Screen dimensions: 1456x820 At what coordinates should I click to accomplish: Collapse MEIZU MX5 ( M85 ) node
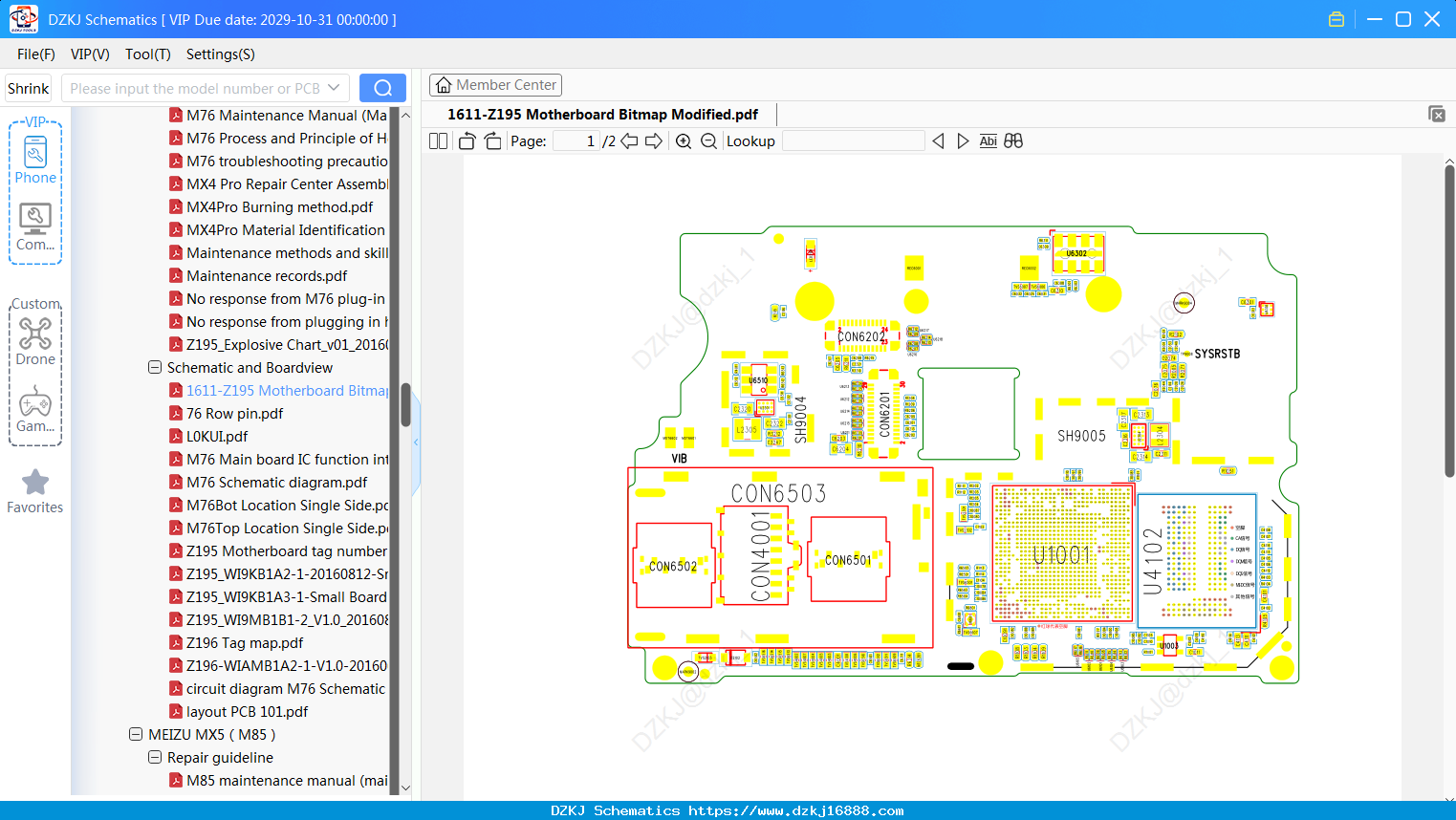[x=136, y=735]
